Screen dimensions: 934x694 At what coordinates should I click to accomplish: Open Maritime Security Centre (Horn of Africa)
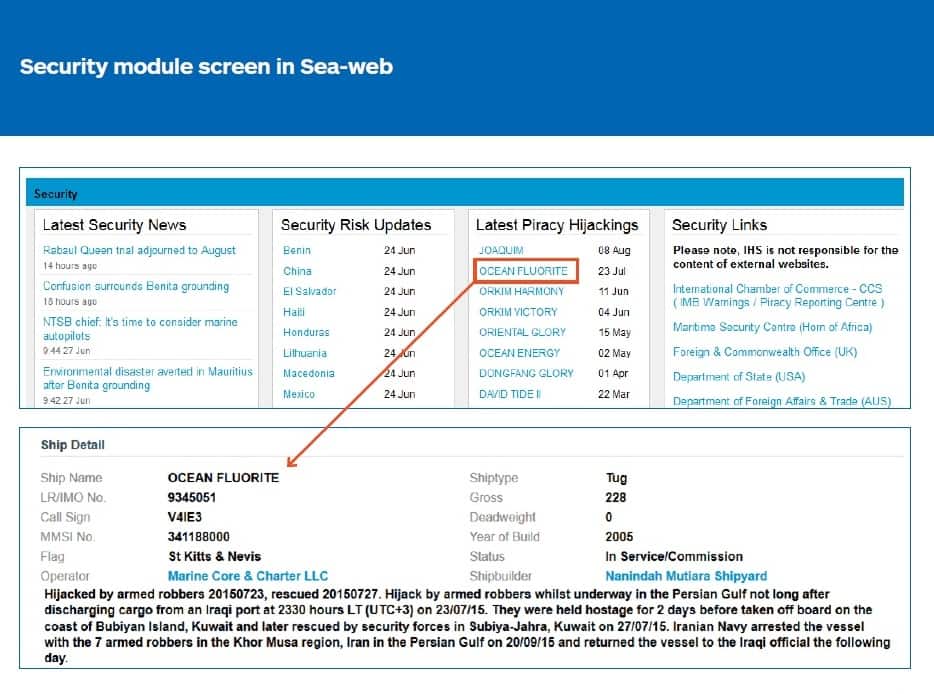tap(772, 327)
